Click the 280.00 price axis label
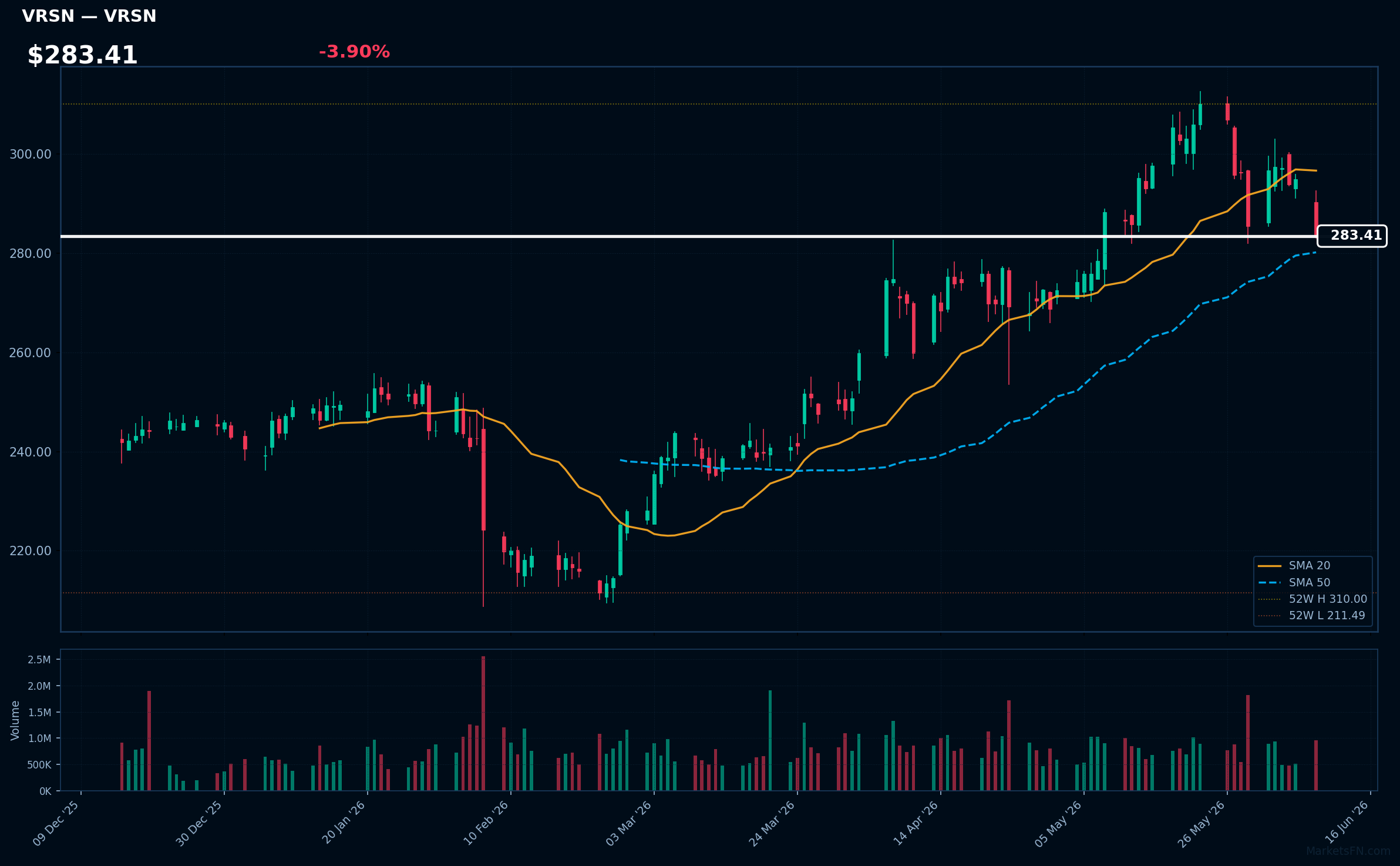 point(31,253)
